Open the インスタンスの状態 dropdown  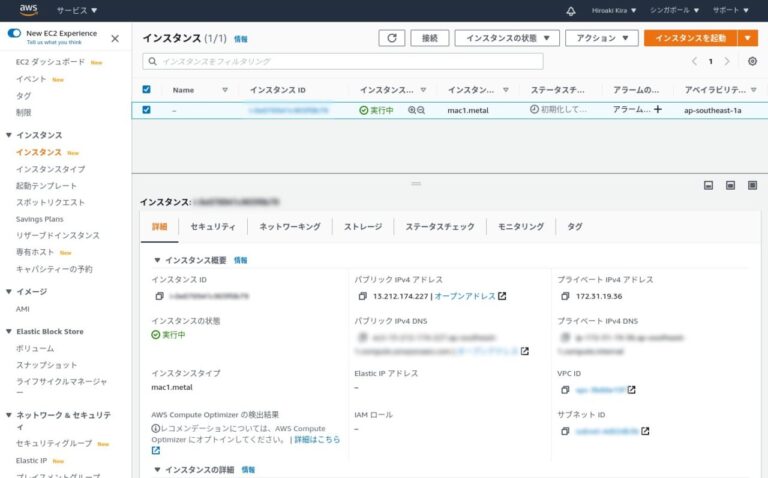(507, 38)
